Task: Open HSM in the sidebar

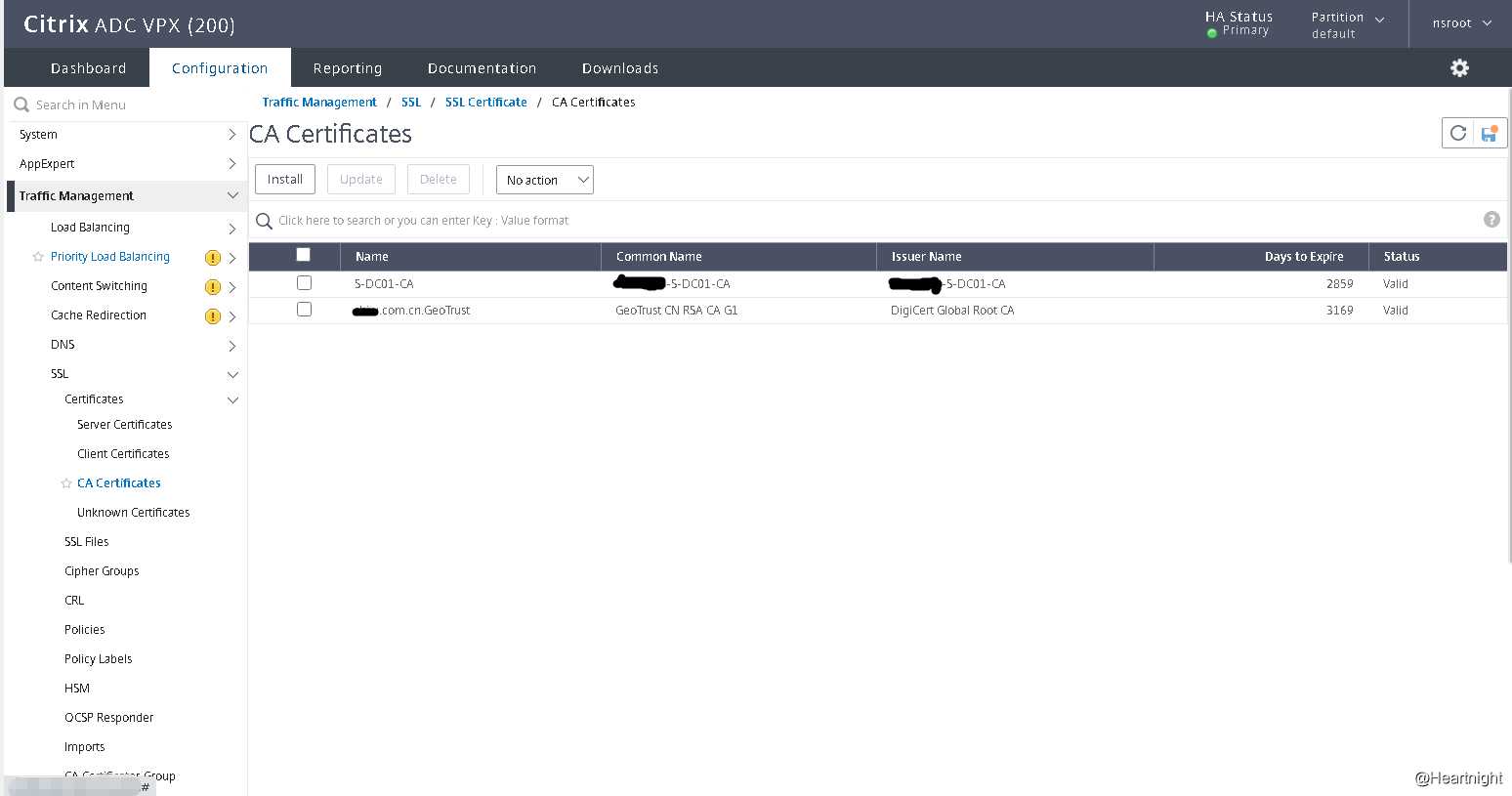Action: pos(77,689)
